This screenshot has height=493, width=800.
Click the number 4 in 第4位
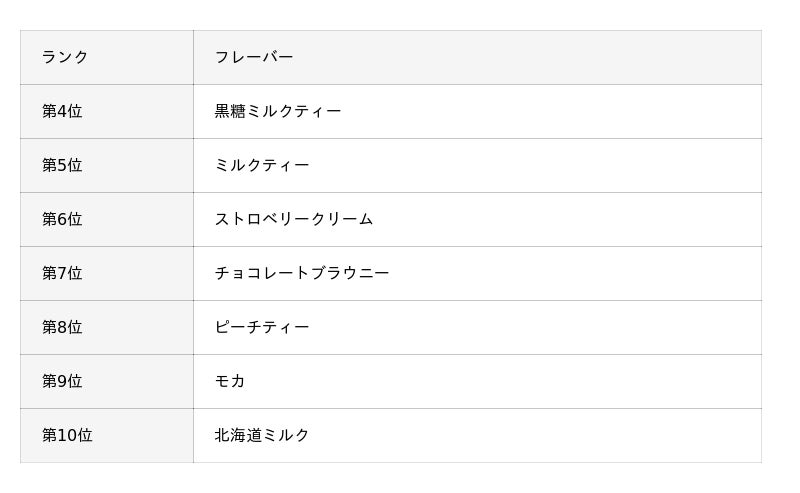[x=62, y=111]
